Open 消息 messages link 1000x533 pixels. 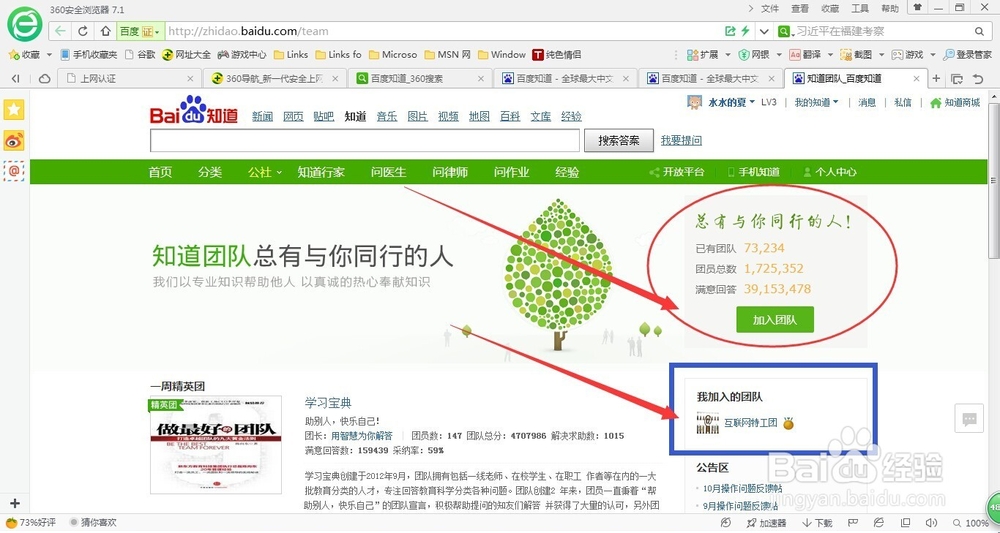point(867,102)
